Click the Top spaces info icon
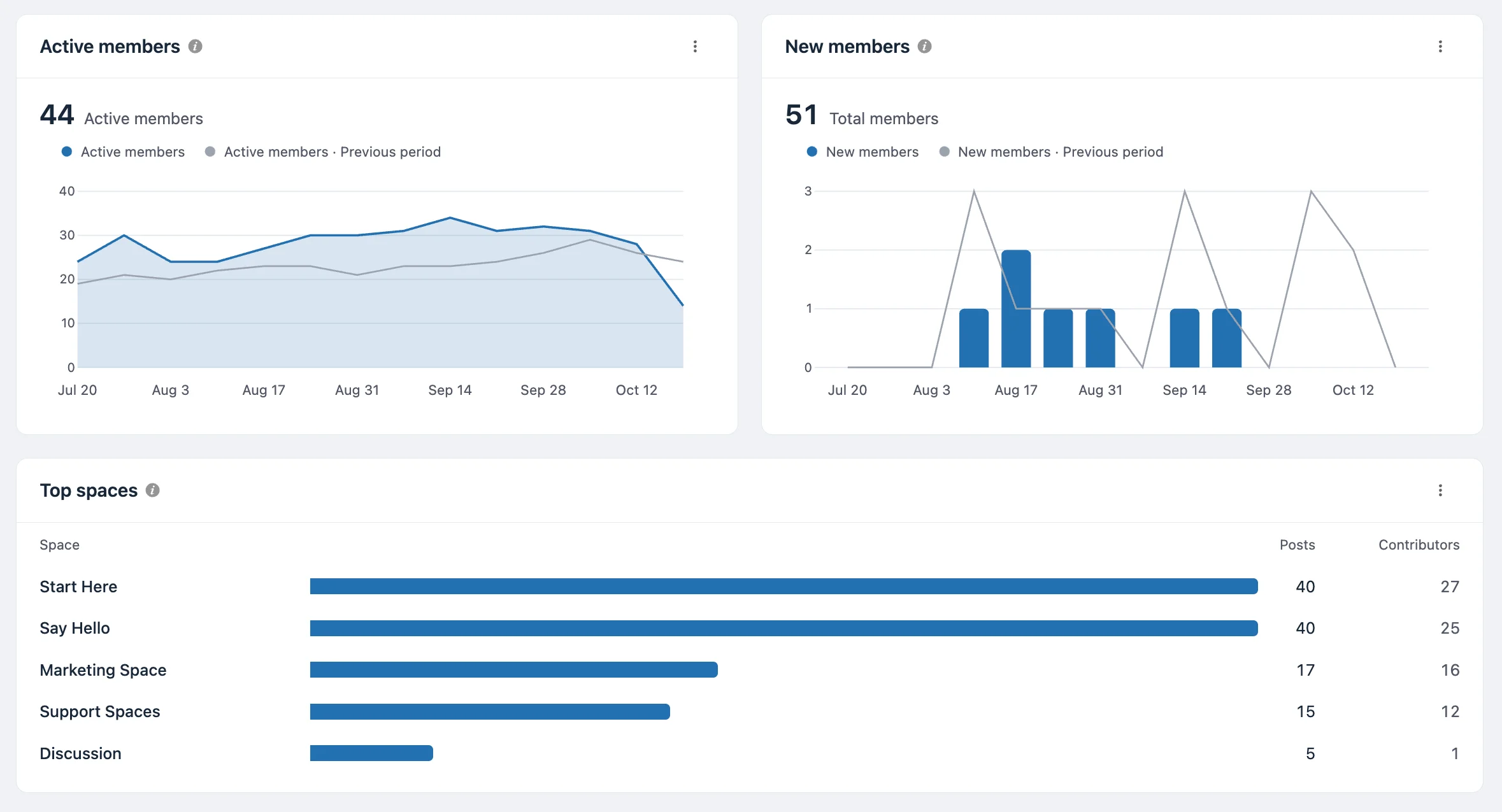1502x812 pixels. (x=152, y=490)
